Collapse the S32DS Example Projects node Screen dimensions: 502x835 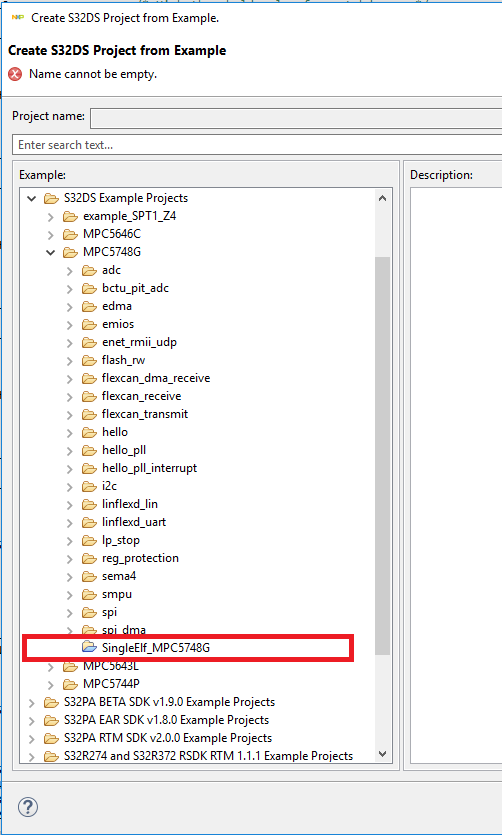(31, 199)
